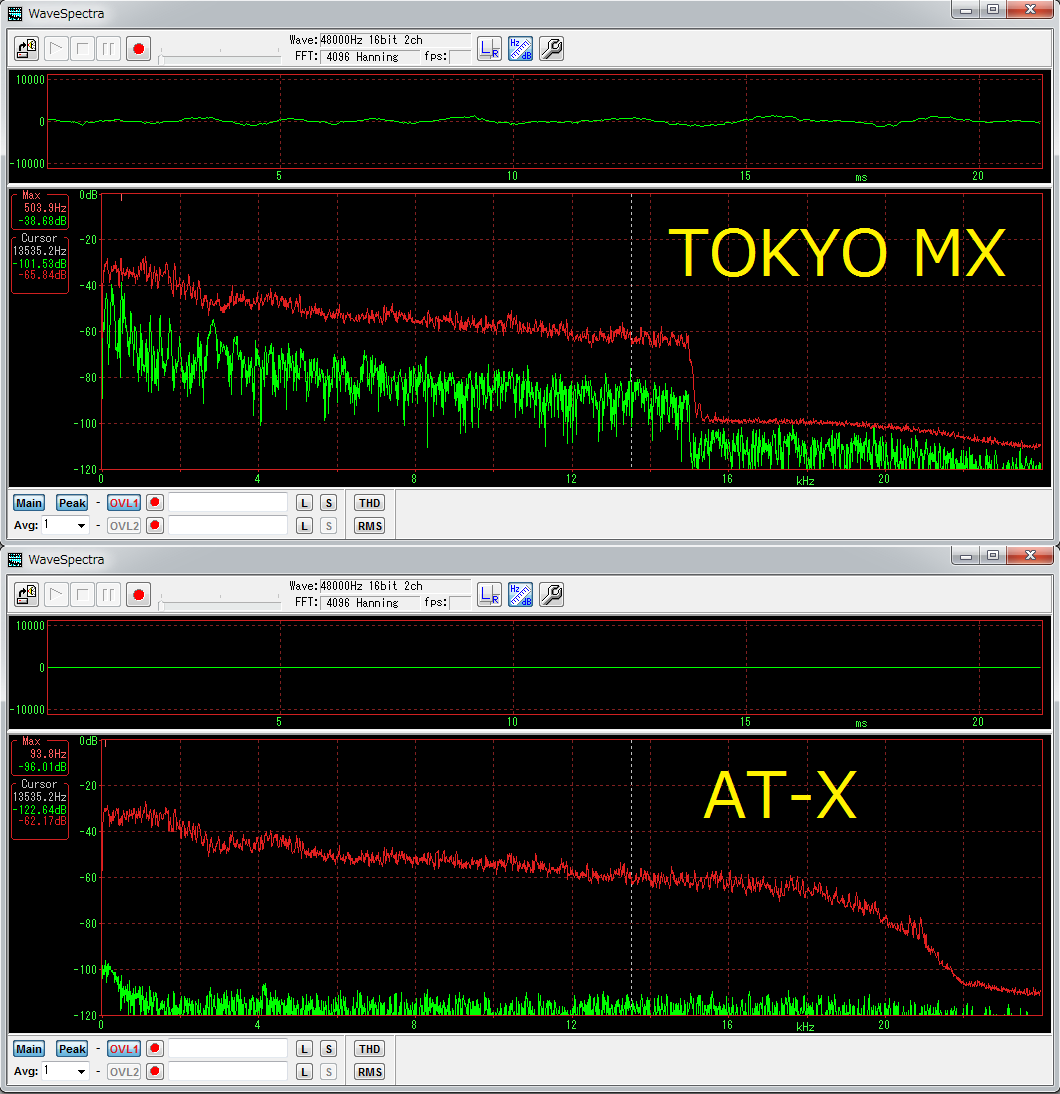Toggle Hz/dB scale icon in bottom window

pos(521,594)
